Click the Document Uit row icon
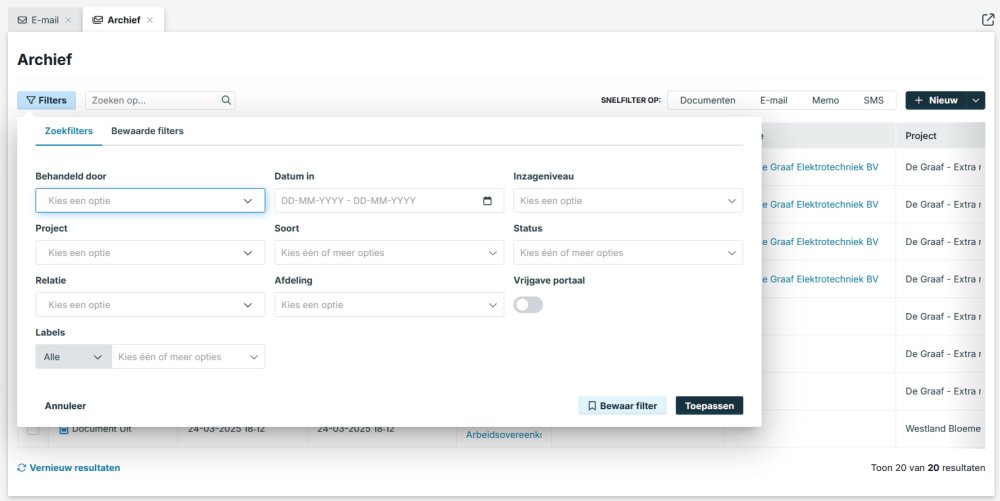The height and width of the screenshot is (501, 1000). (64, 430)
